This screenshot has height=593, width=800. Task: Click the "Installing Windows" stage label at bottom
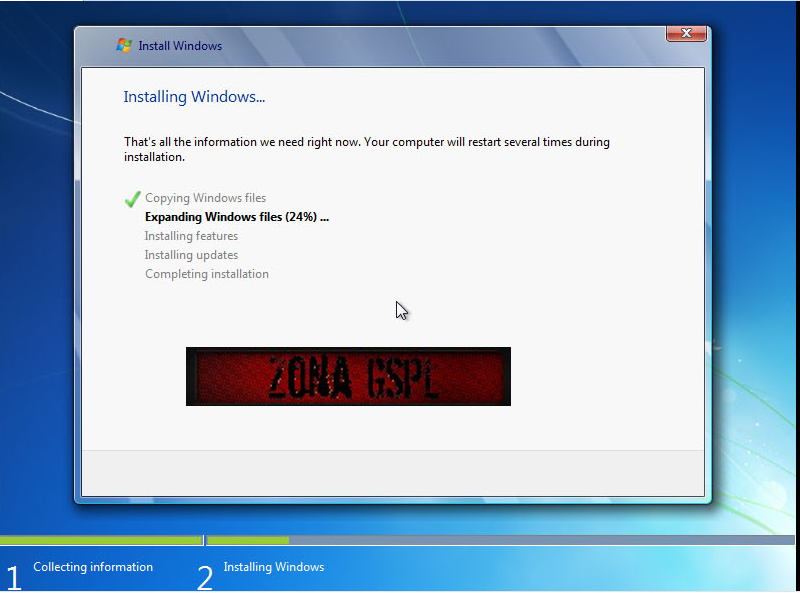tap(274, 567)
